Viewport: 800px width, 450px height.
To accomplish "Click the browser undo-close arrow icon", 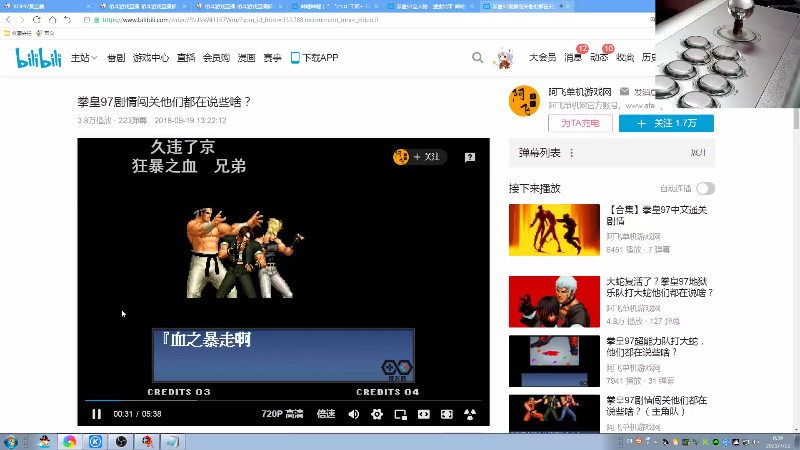I will (x=67, y=19).
